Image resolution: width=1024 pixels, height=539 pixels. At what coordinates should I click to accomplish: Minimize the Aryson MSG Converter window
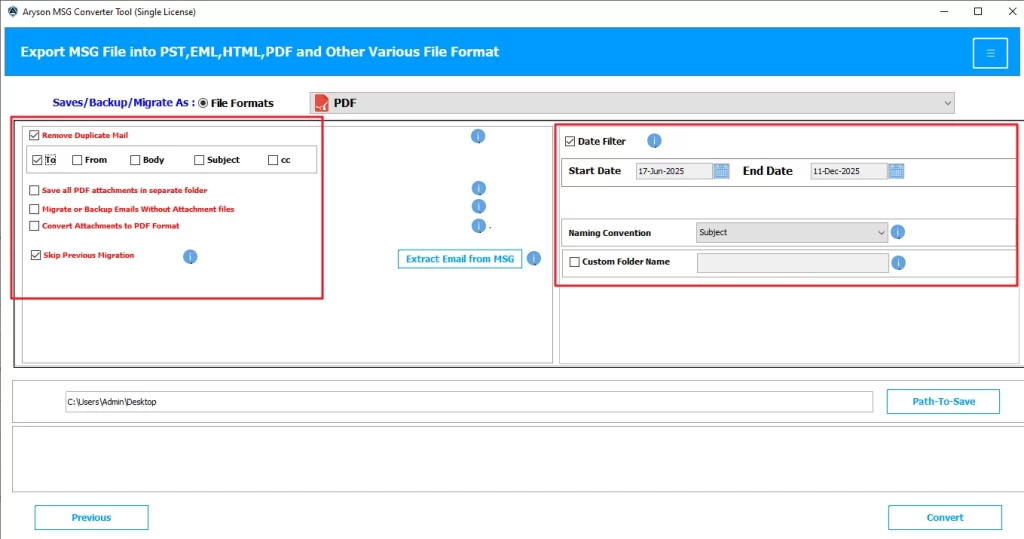tap(944, 12)
